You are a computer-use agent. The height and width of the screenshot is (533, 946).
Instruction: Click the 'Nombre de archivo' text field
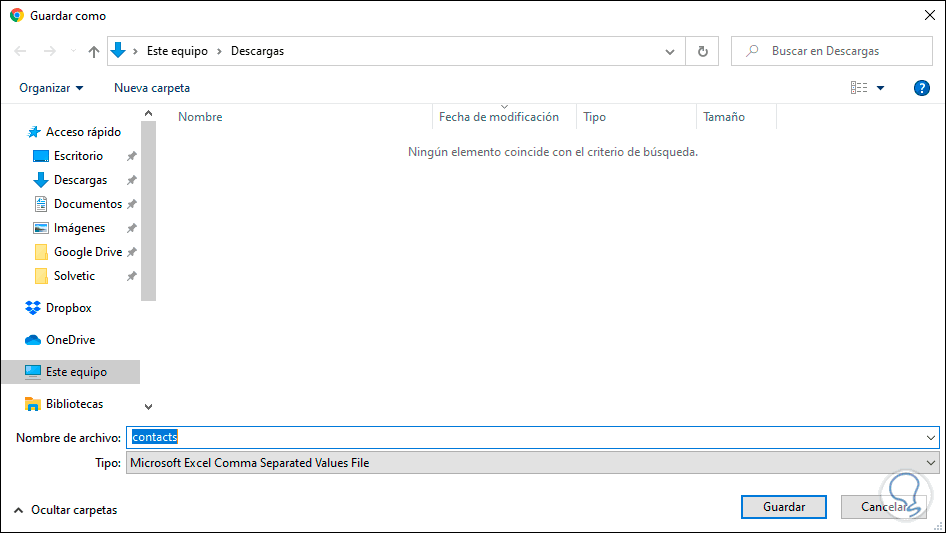pyautogui.click(x=525, y=437)
